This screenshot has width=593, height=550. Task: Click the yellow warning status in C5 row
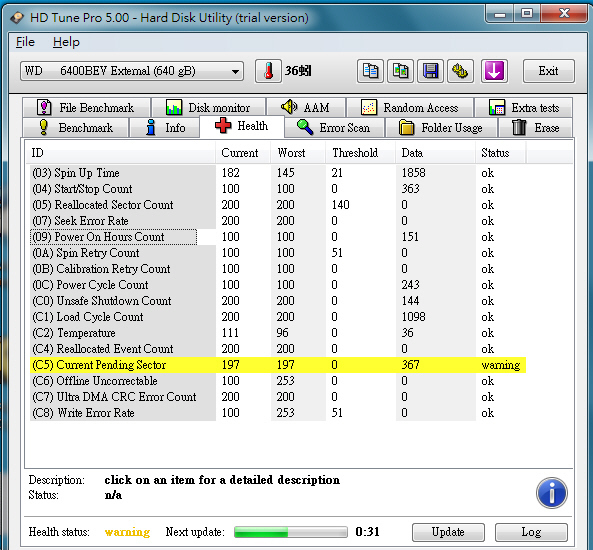tap(501, 365)
